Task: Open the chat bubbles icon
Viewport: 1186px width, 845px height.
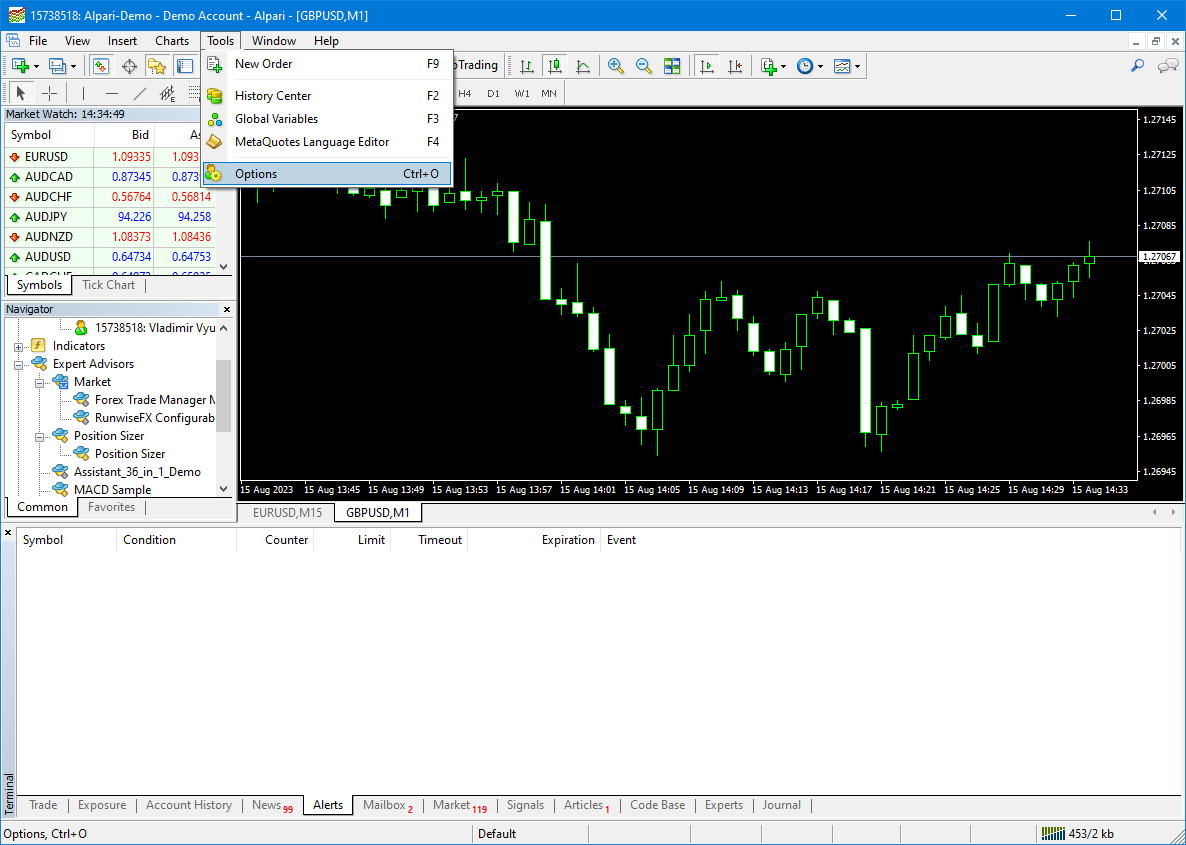Action: 1168,66
